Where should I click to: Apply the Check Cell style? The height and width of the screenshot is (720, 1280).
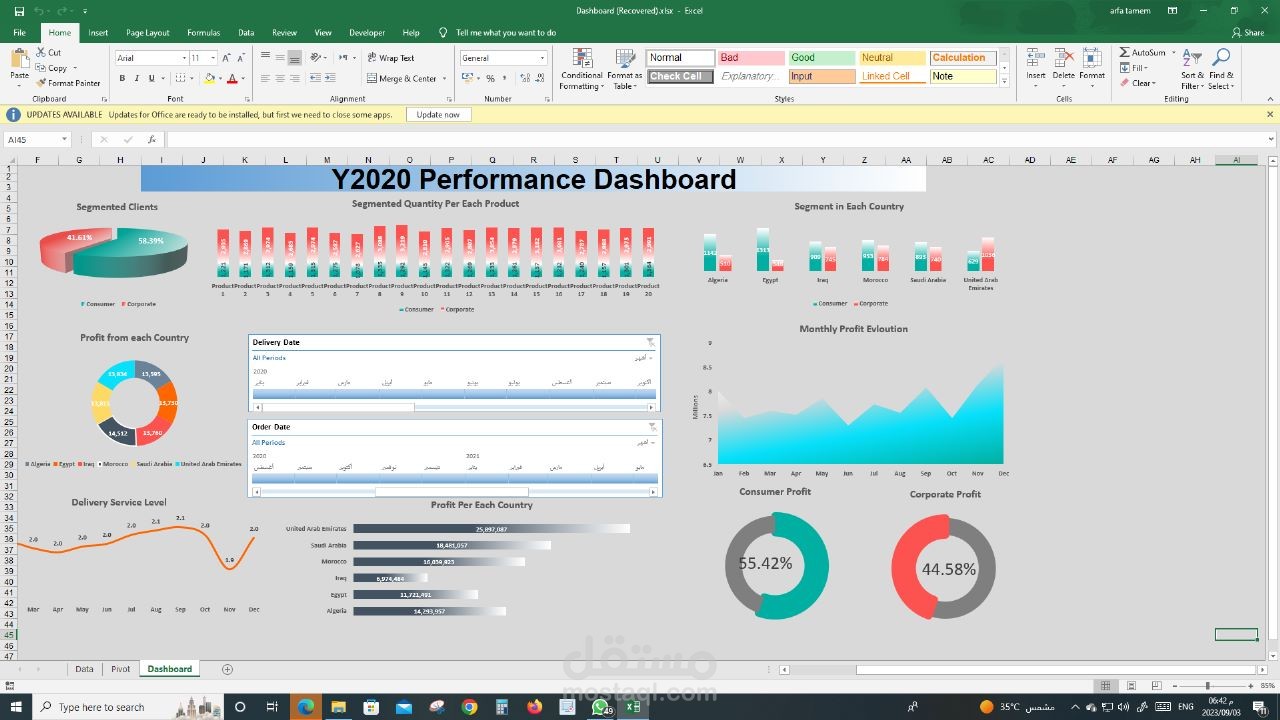pos(680,76)
